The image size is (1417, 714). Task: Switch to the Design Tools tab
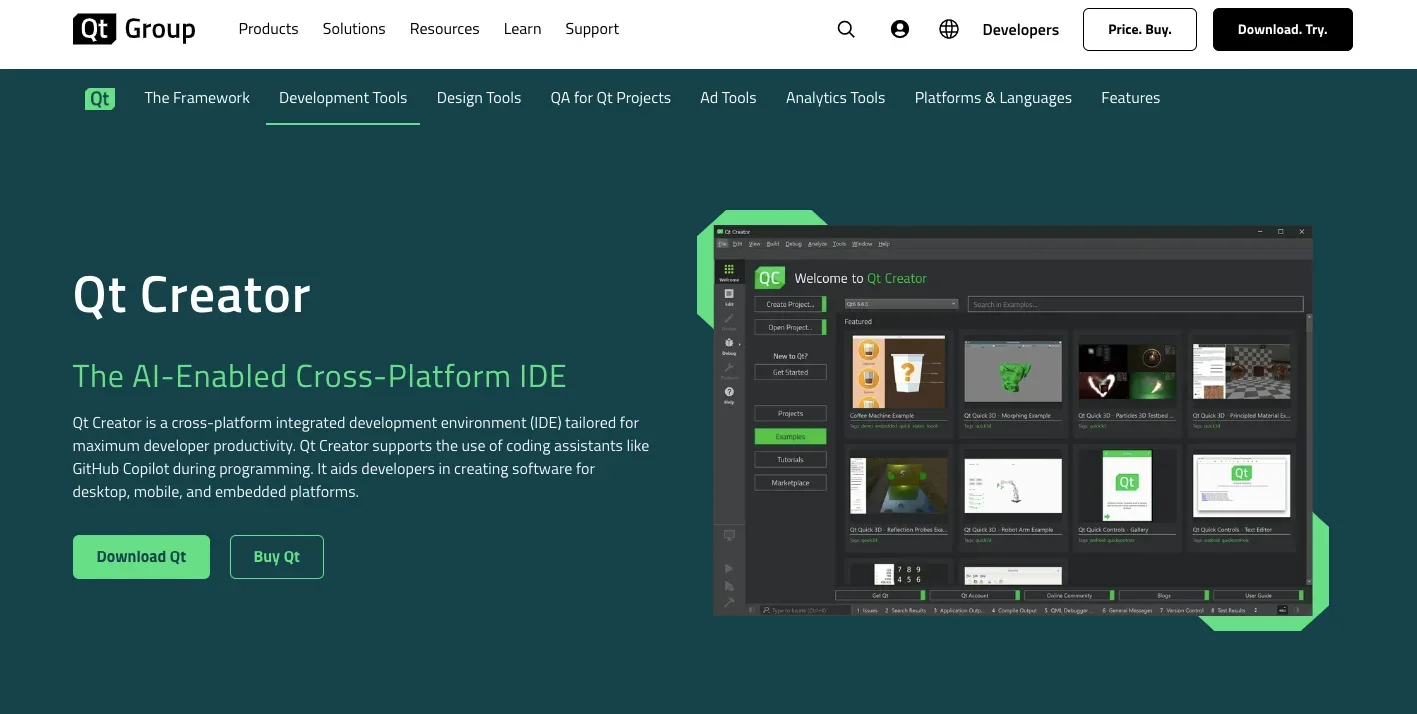(479, 98)
